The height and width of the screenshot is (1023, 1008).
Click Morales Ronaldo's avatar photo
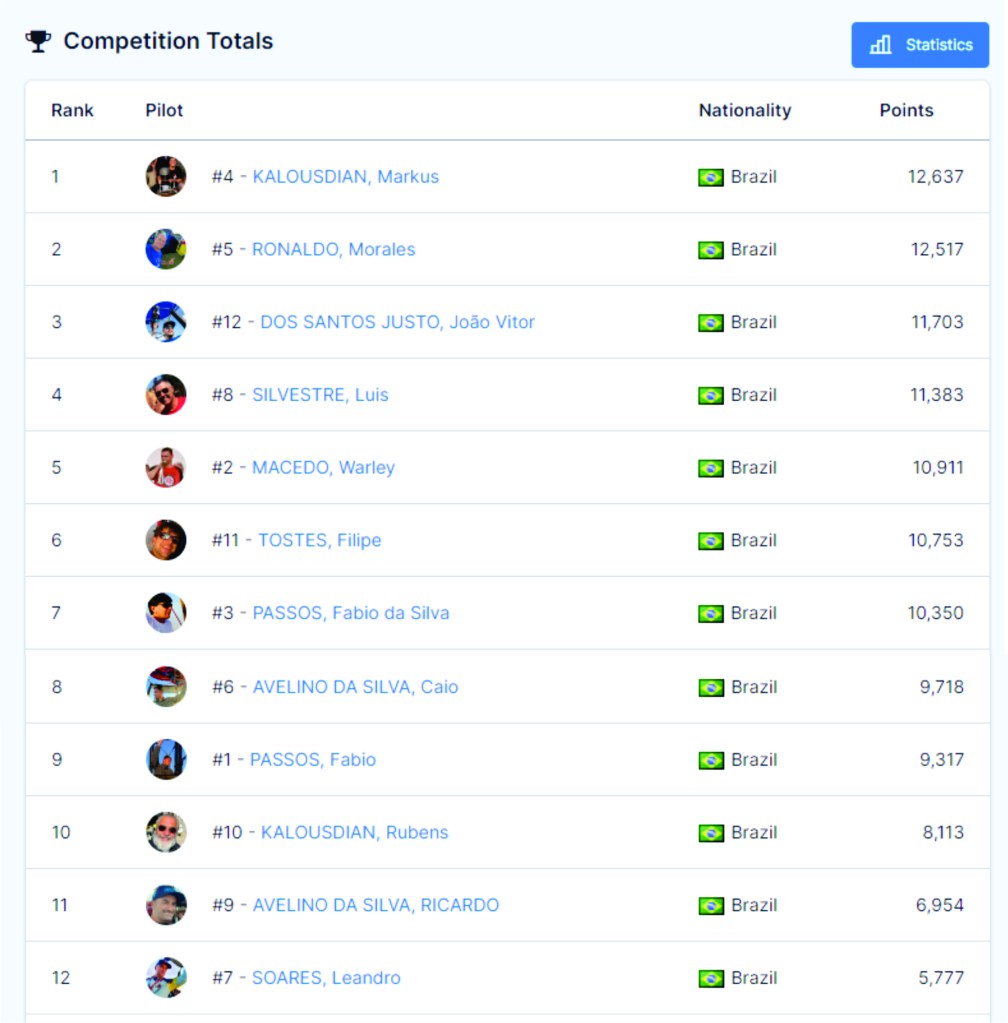[166, 249]
